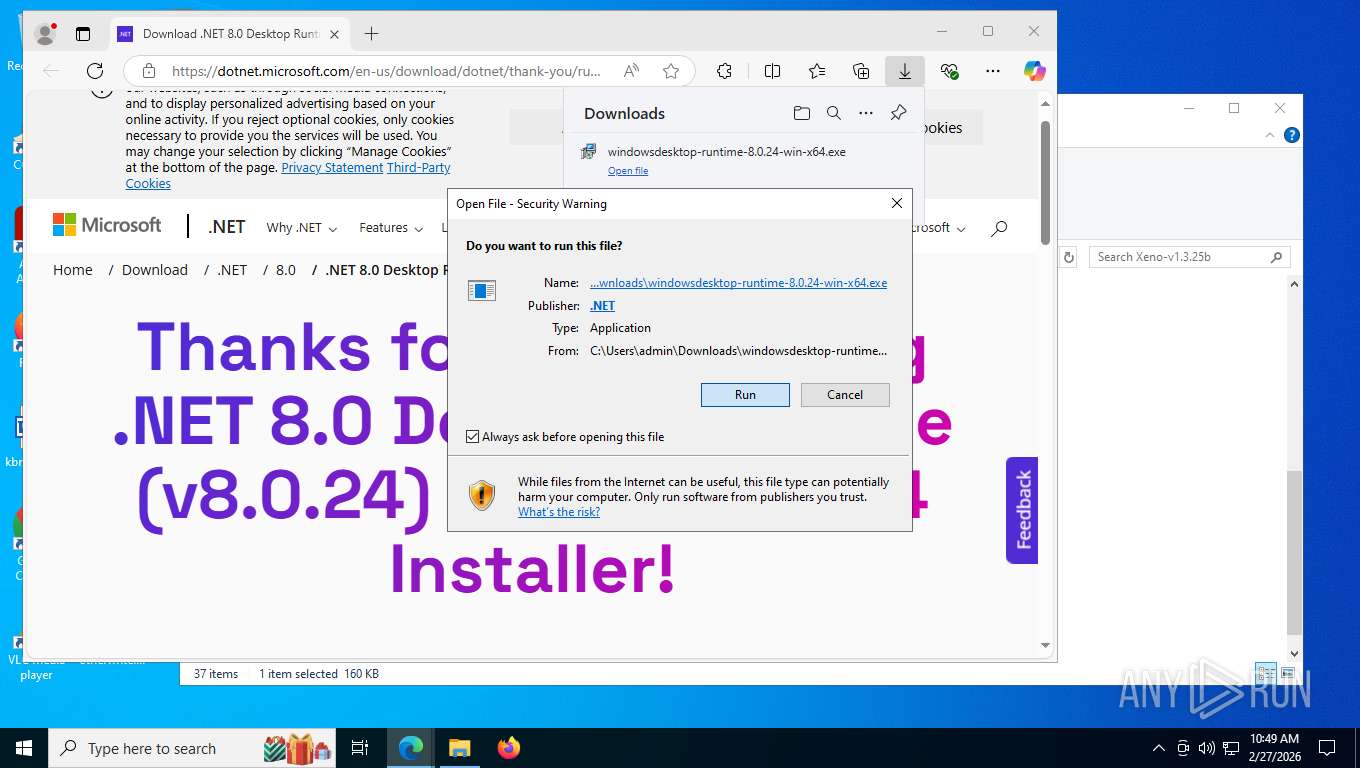1360x768 pixels.
Task: Click Cancel in Security Warning dialog
Action: (845, 395)
